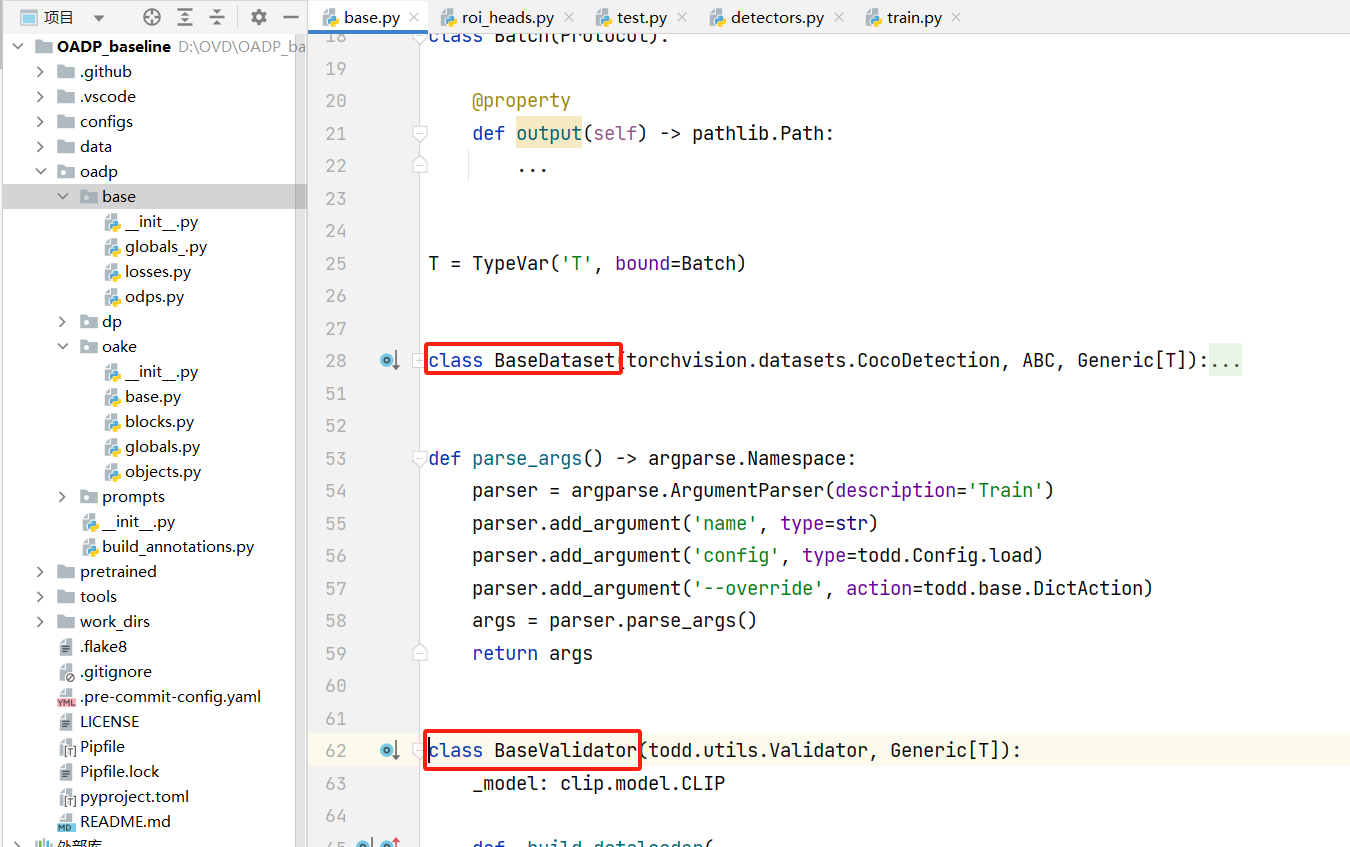Select .pre-commit-config.yaml file
1350x847 pixels.
pos(170,697)
